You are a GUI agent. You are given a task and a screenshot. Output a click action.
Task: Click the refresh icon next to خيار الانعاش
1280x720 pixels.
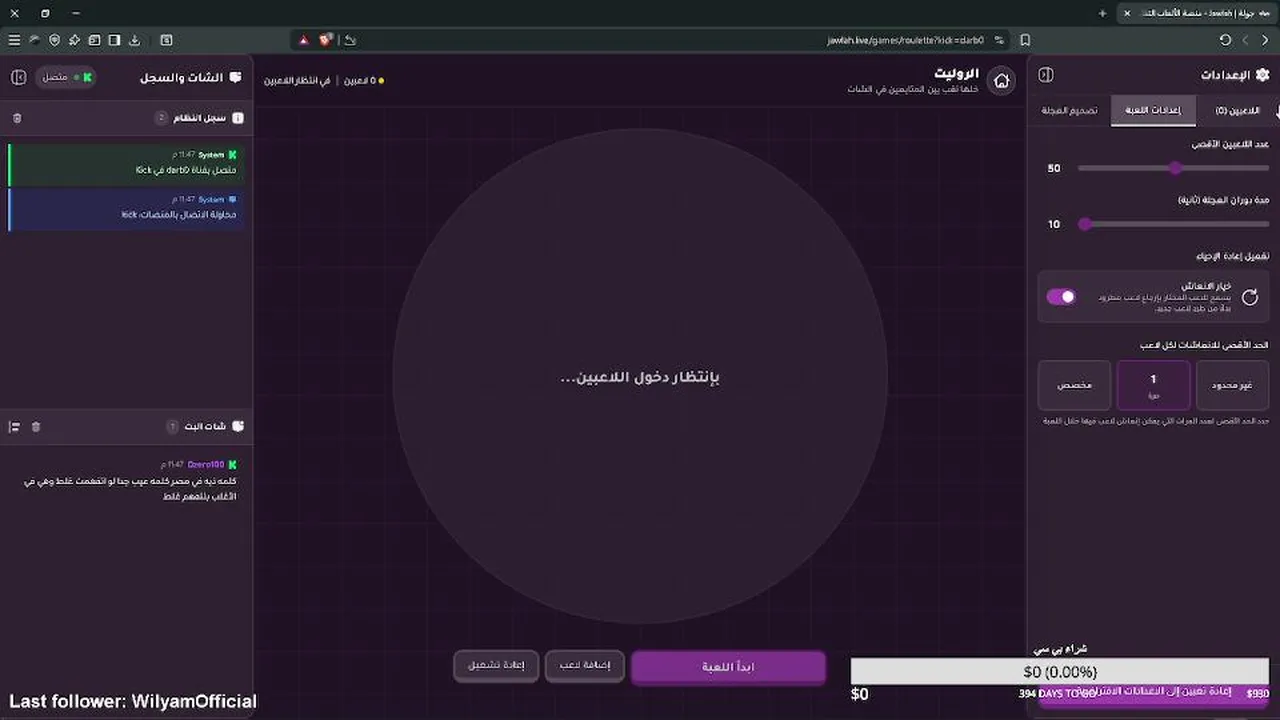1249,297
